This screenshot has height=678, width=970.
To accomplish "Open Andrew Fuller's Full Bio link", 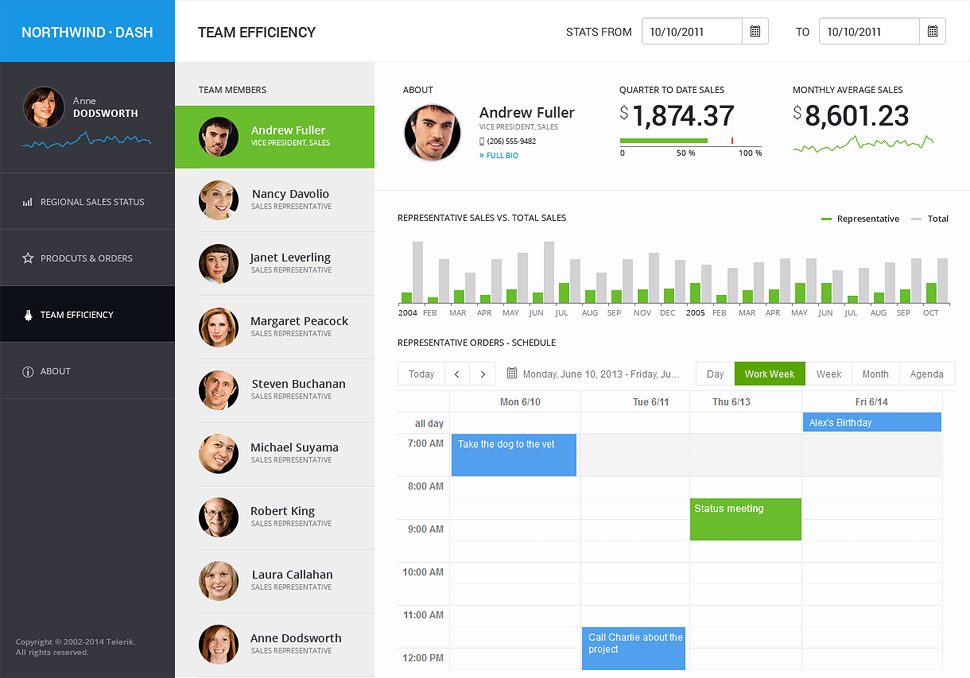I will tap(500, 156).
